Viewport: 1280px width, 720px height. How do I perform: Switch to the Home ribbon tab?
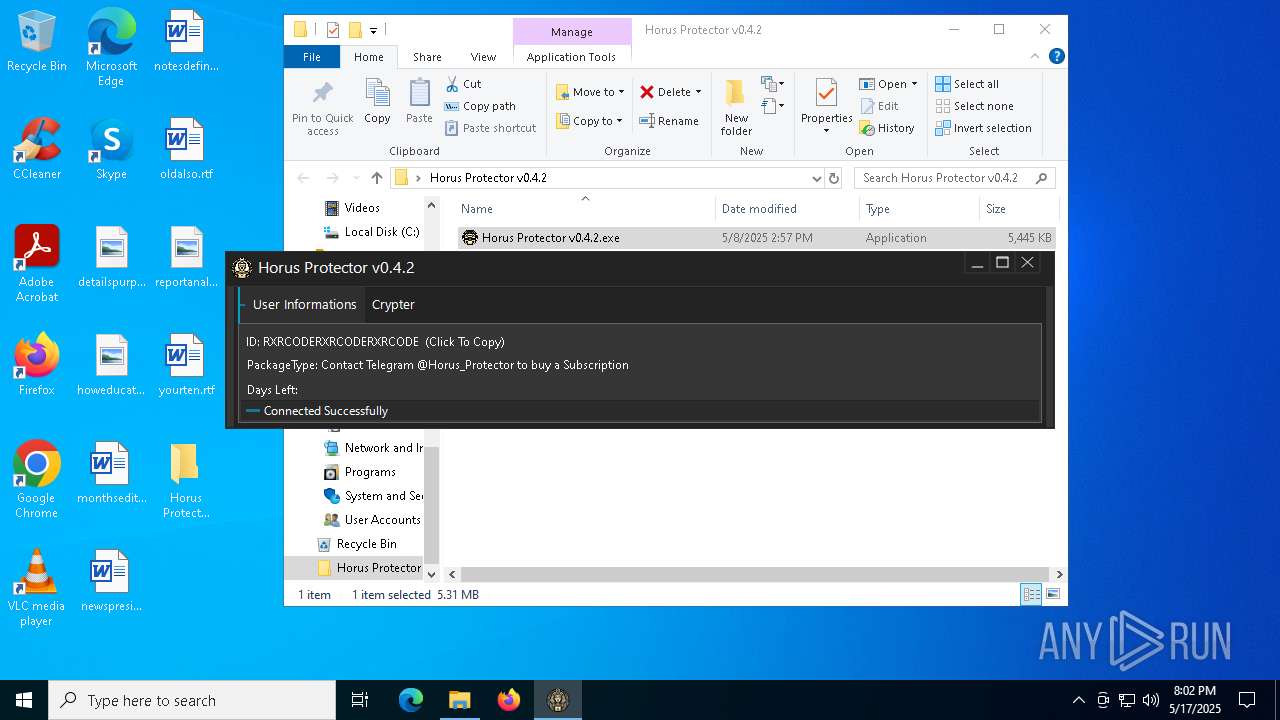[x=368, y=57]
